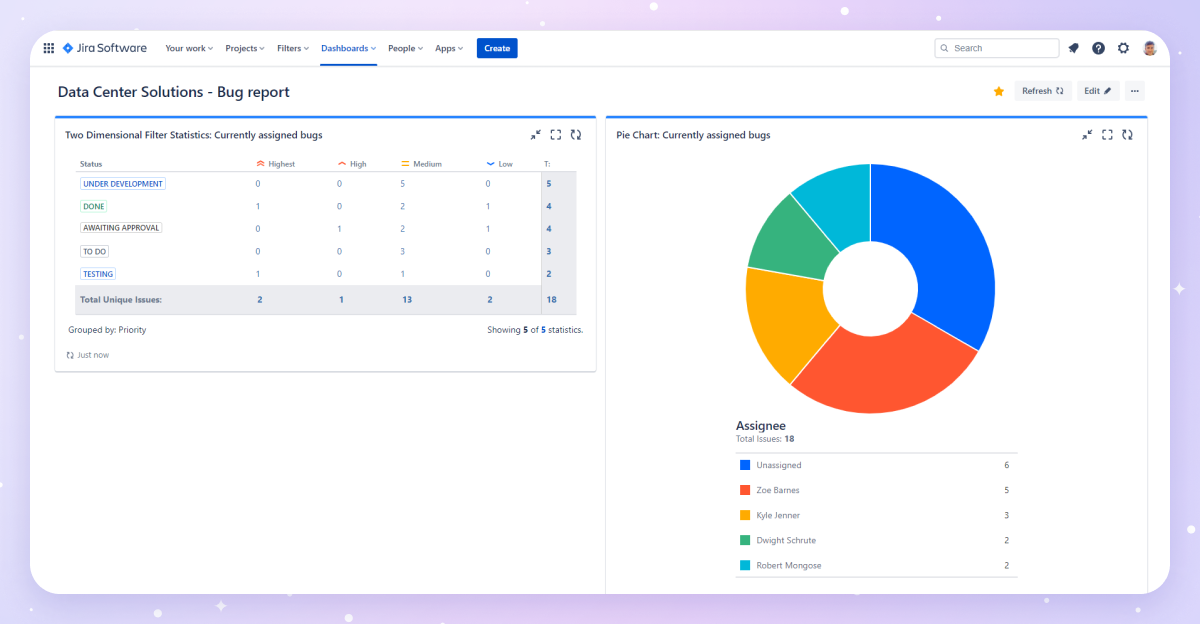The image size is (1200, 624).
Task: Refresh the Two Dimensional Filter Statistics gadget
Action: (x=576, y=135)
